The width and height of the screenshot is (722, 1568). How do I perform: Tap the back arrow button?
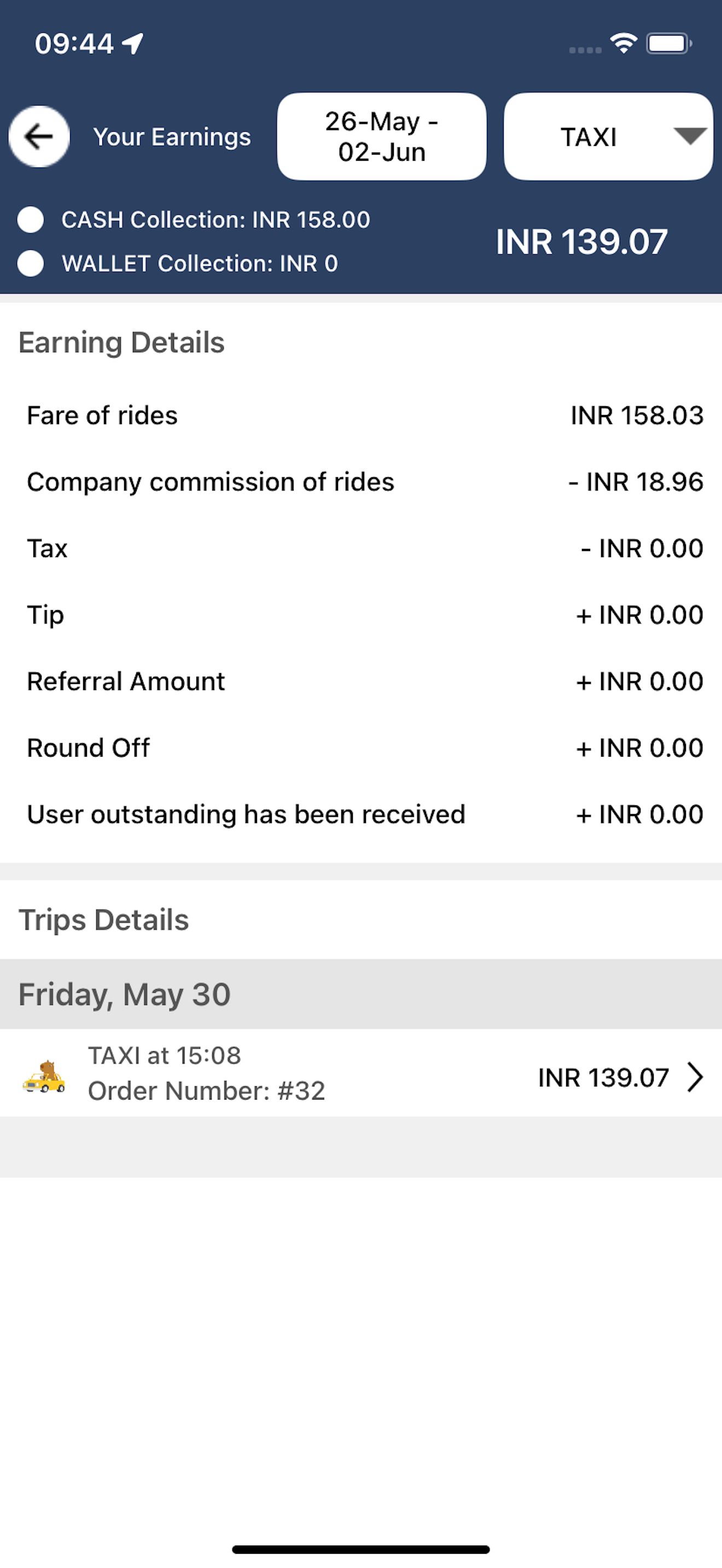coord(39,136)
